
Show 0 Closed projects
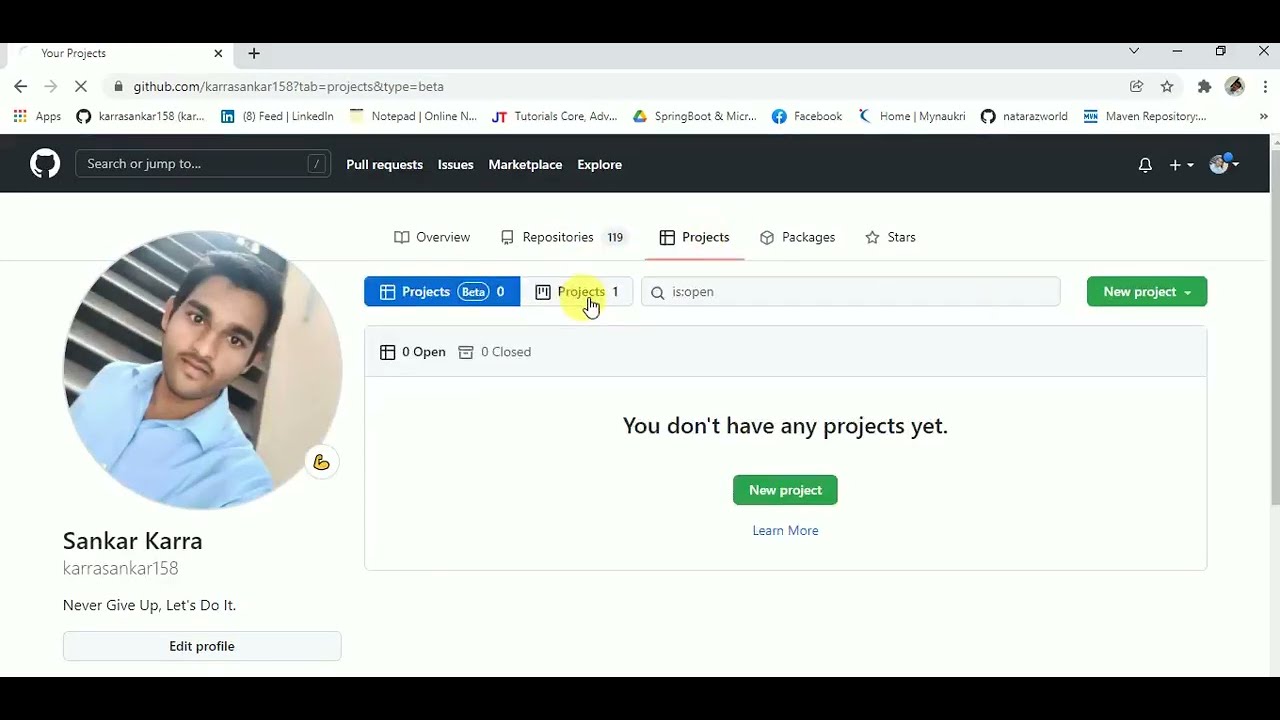[x=495, y=352]
